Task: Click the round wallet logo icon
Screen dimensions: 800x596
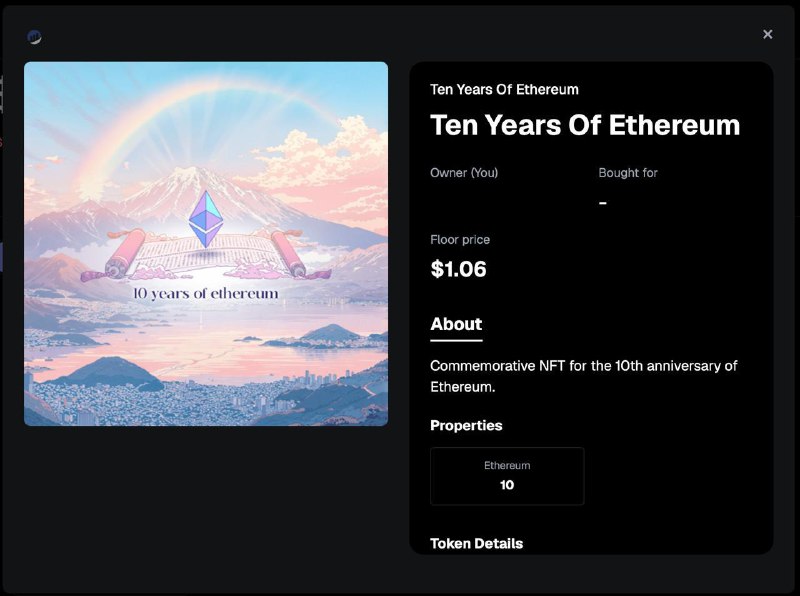Action: 34,37
